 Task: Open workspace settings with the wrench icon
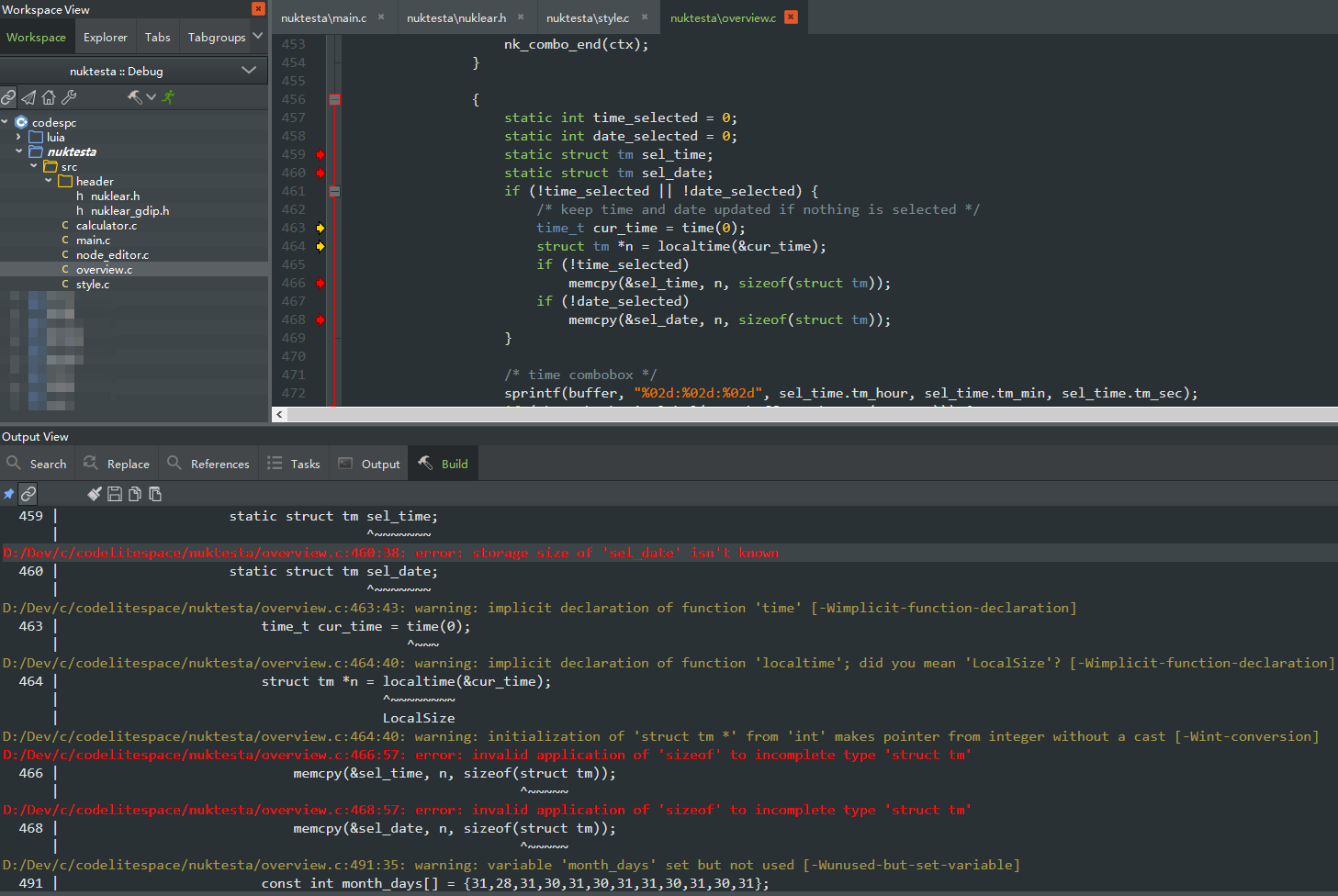[x=69, y=96]
